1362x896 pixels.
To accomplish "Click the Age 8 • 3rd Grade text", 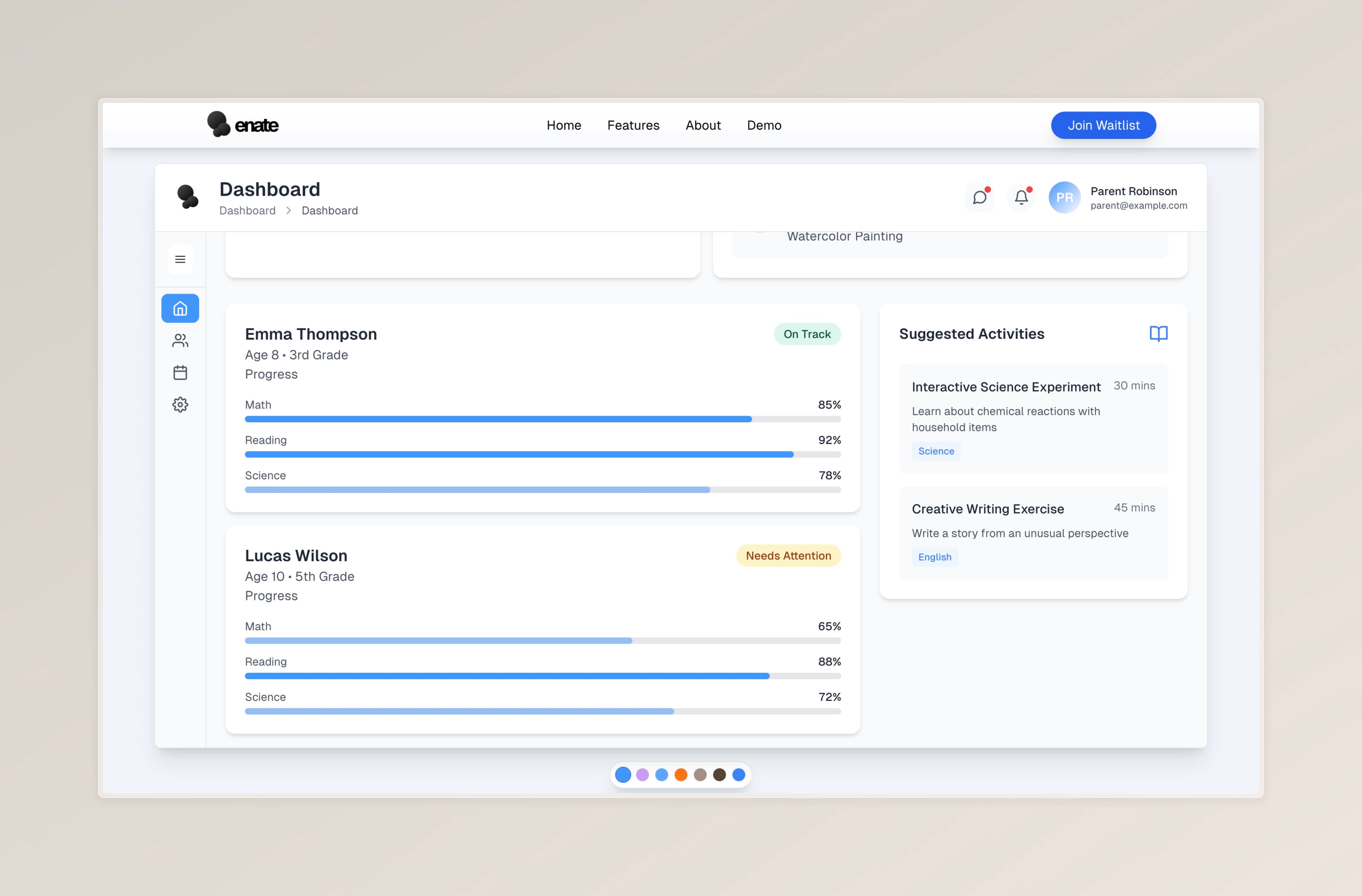I will click(x=297, y=355).
